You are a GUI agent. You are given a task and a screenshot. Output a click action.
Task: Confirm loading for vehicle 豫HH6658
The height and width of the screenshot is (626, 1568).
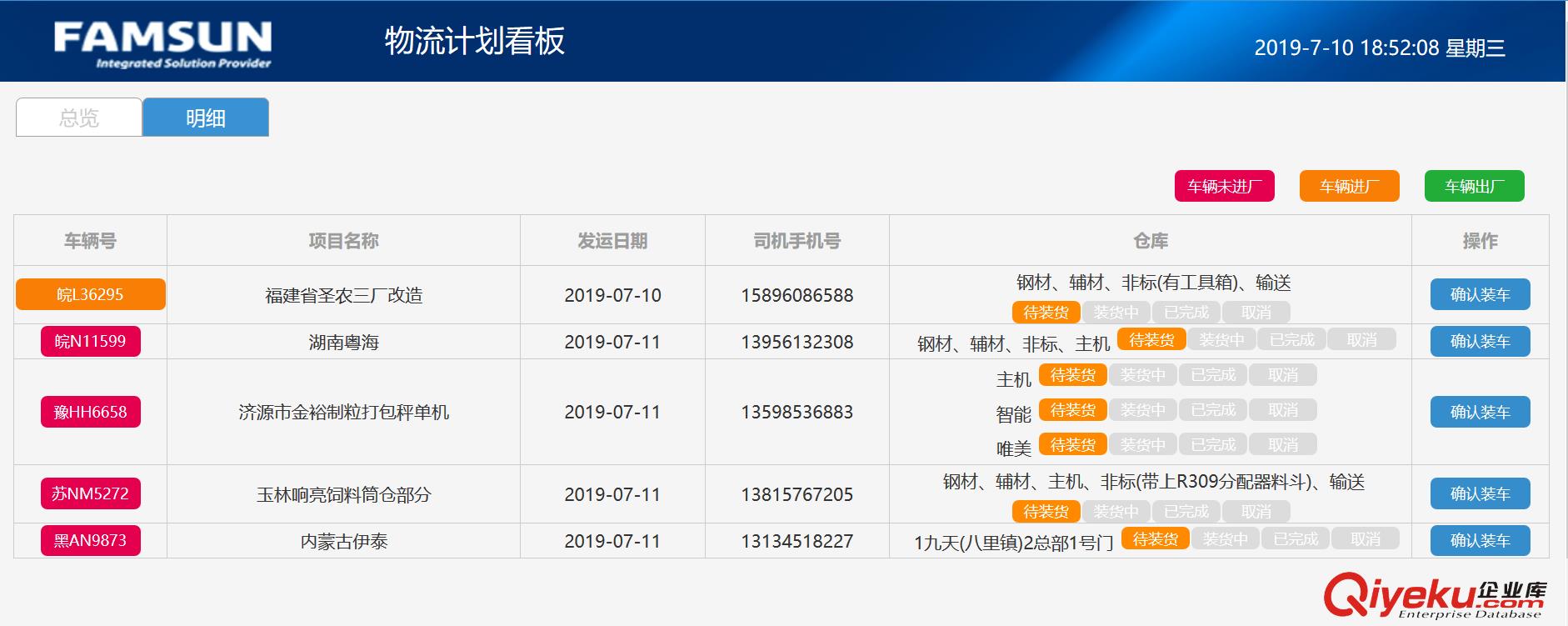pyautogui.click(x=1480, y=412)
